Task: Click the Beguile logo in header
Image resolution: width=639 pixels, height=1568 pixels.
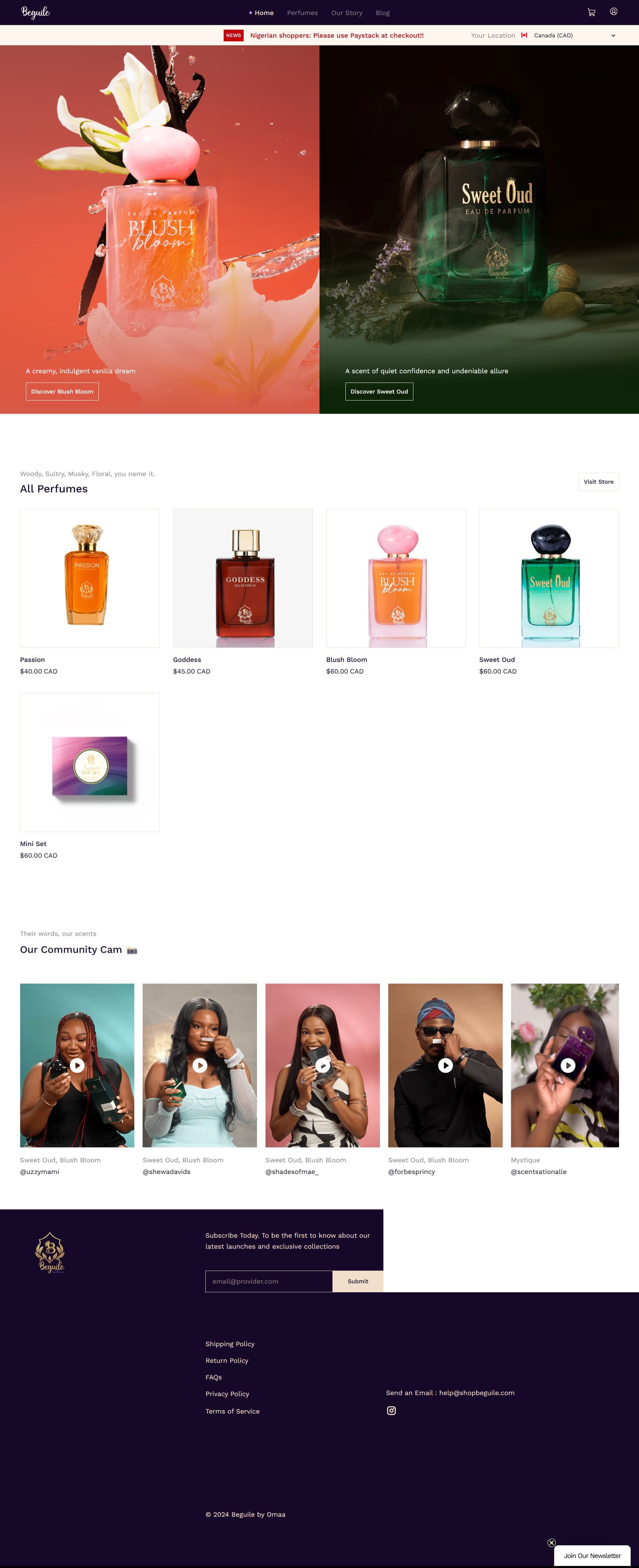Action: 35,12
